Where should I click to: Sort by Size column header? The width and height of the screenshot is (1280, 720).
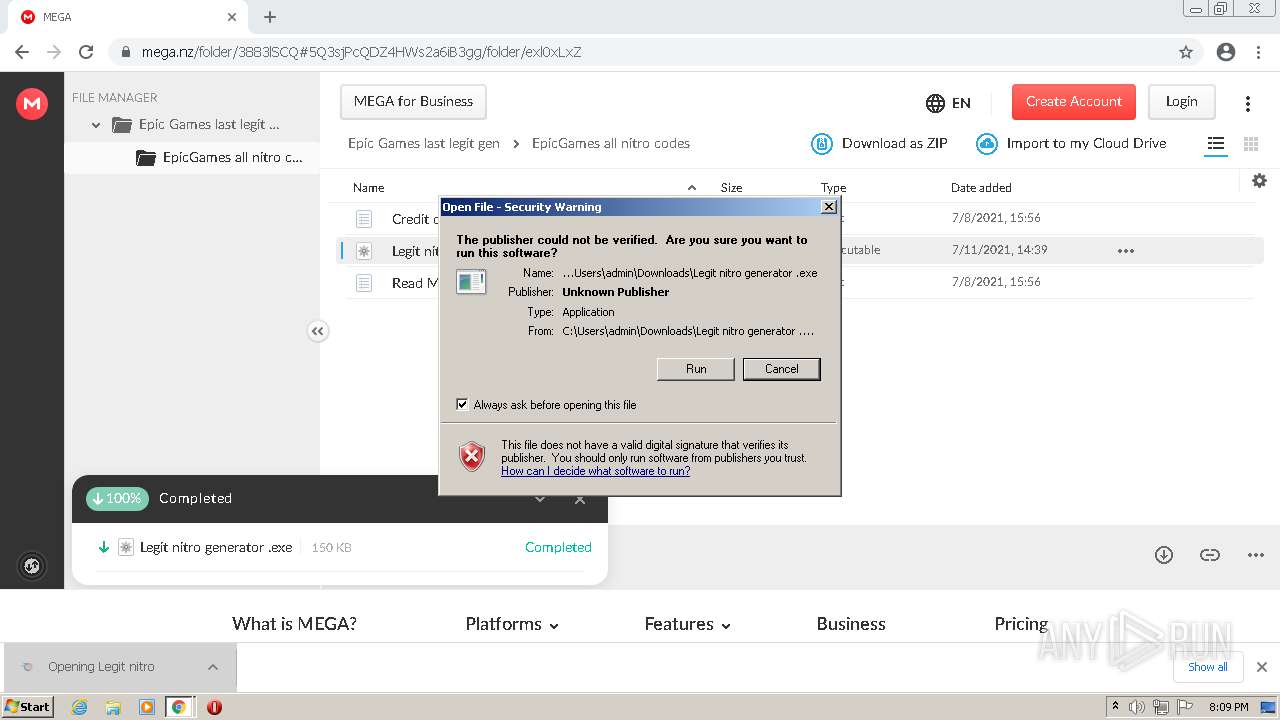[732, 188]
